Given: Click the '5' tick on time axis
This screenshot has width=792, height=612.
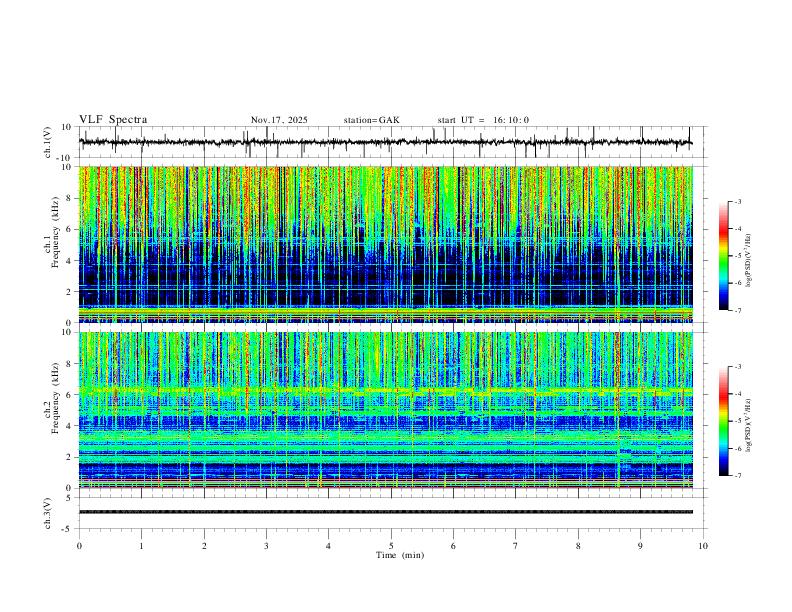Looking at the screenshot, I should (391, 546).
